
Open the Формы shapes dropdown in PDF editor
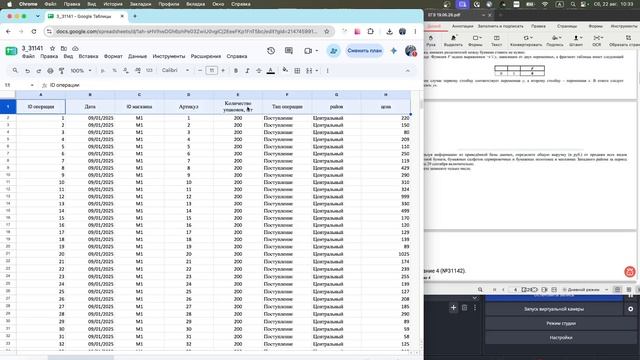coord(476,40)
